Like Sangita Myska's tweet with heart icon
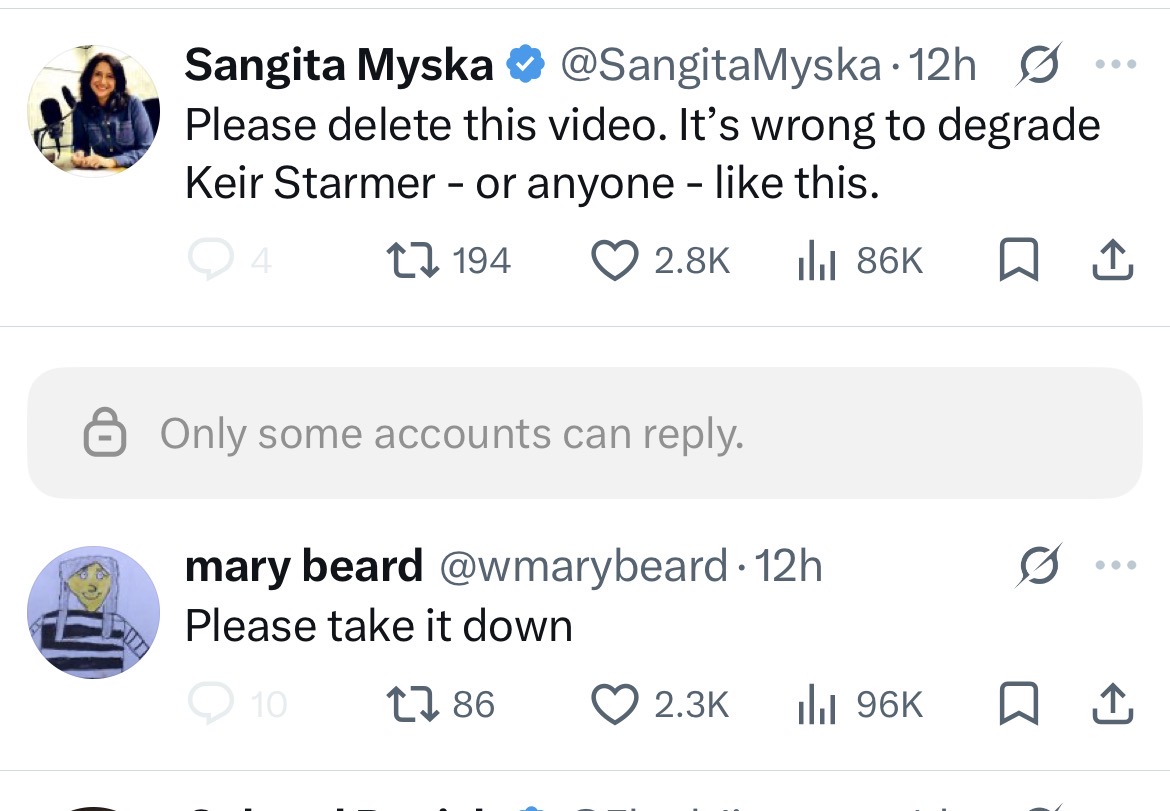The image size is (1170, 811). point(615,261)
